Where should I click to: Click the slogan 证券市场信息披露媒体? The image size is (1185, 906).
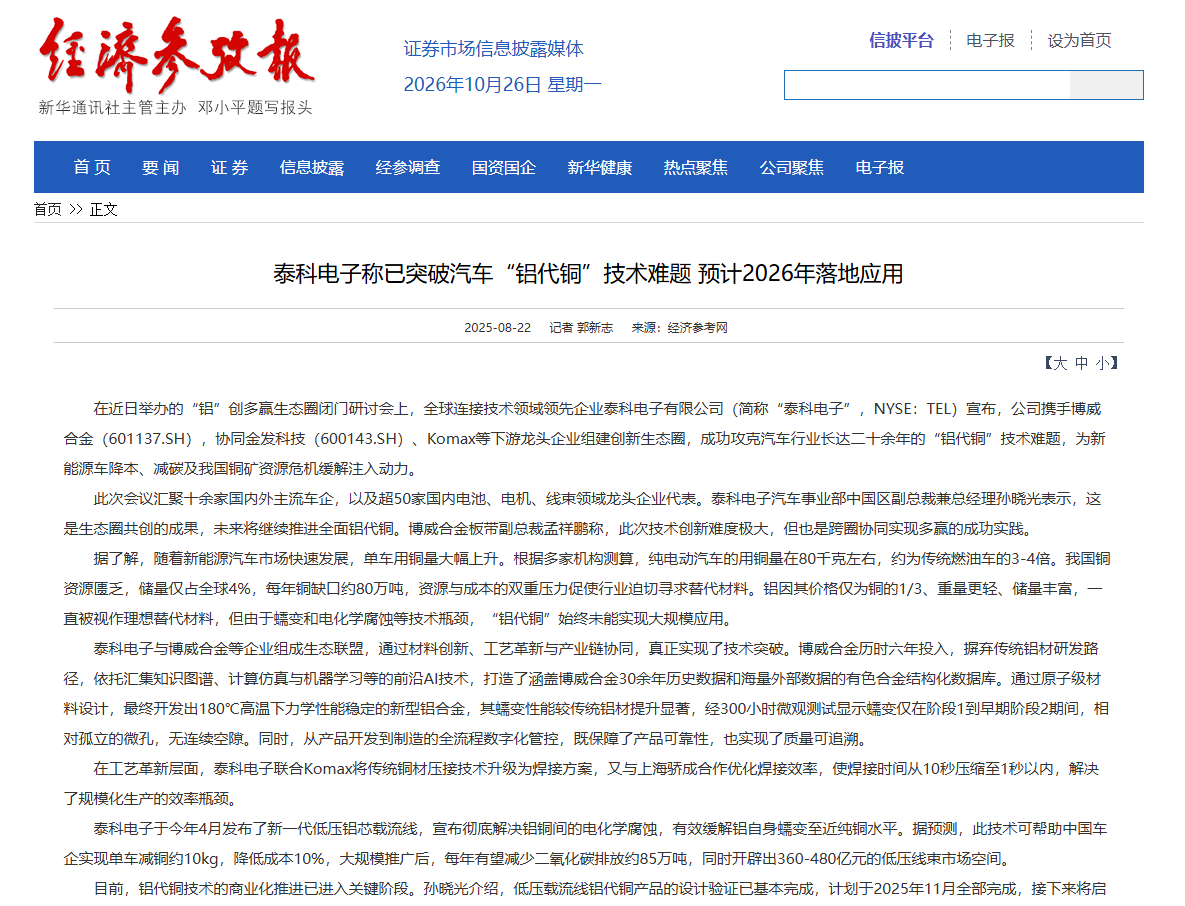point(493,49)
